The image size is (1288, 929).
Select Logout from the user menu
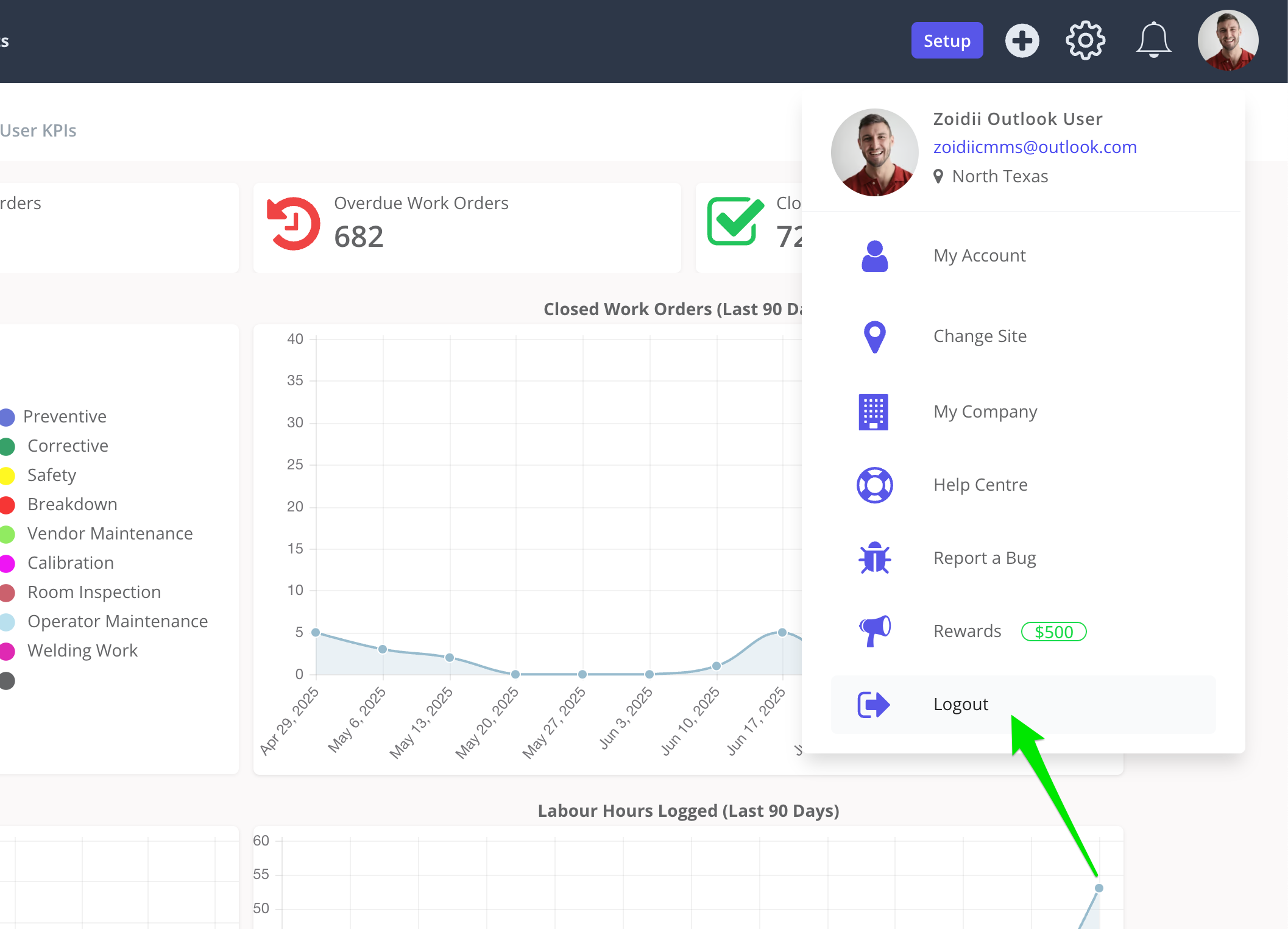[x=1024, y=705]
